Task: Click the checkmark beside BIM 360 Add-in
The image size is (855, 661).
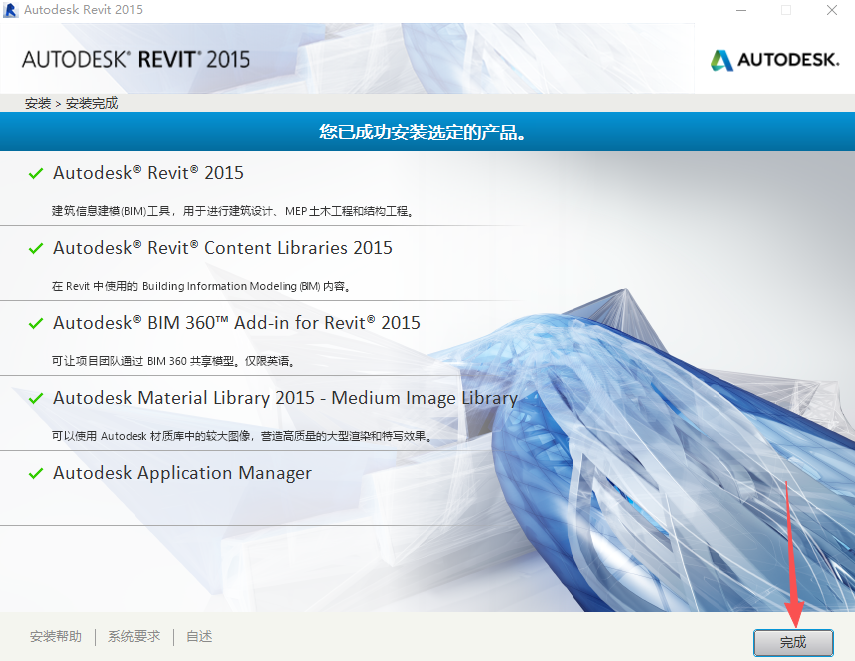Action: click(36, 323)
